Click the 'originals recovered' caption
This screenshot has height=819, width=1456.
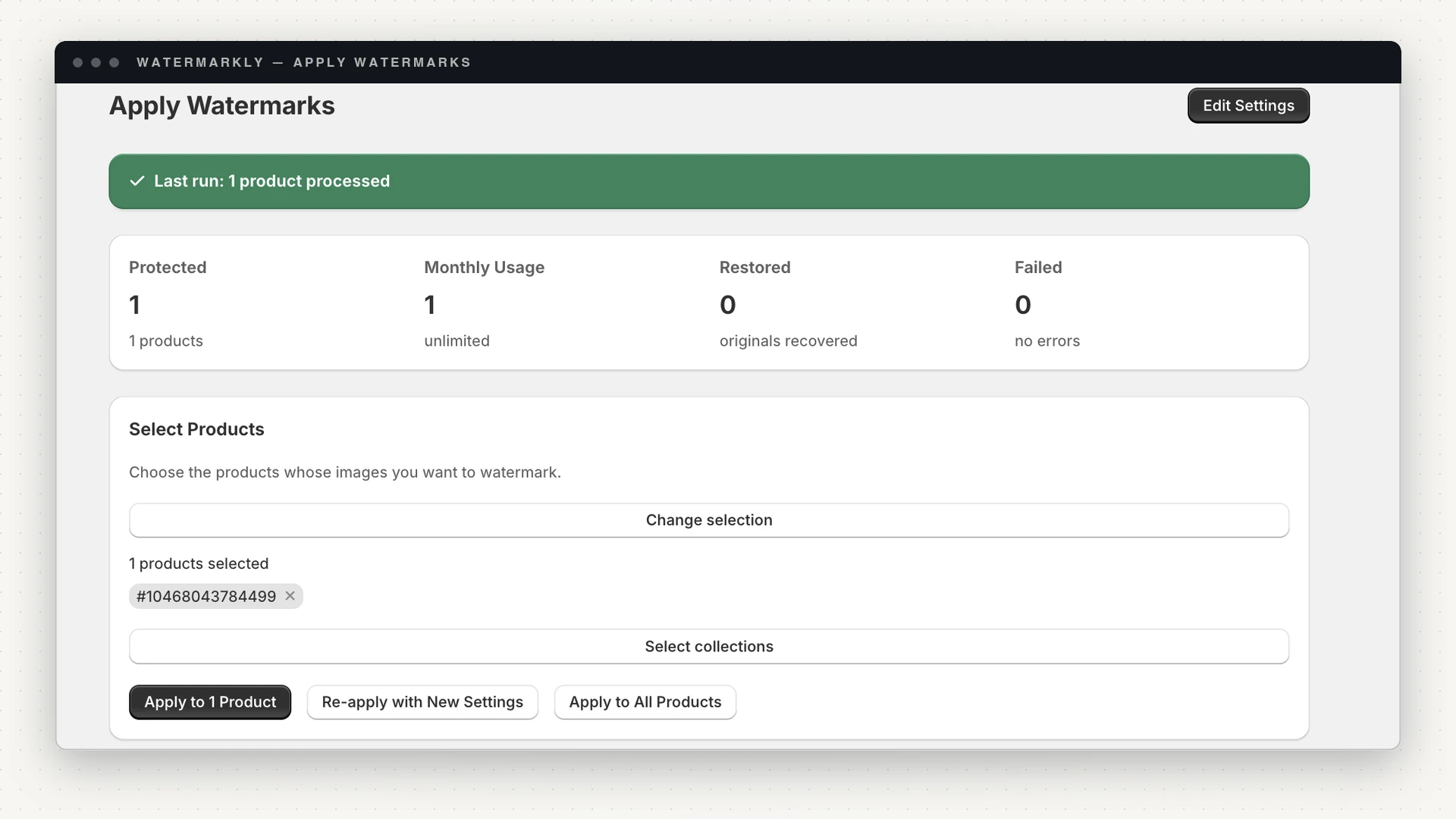pos(789,341)
